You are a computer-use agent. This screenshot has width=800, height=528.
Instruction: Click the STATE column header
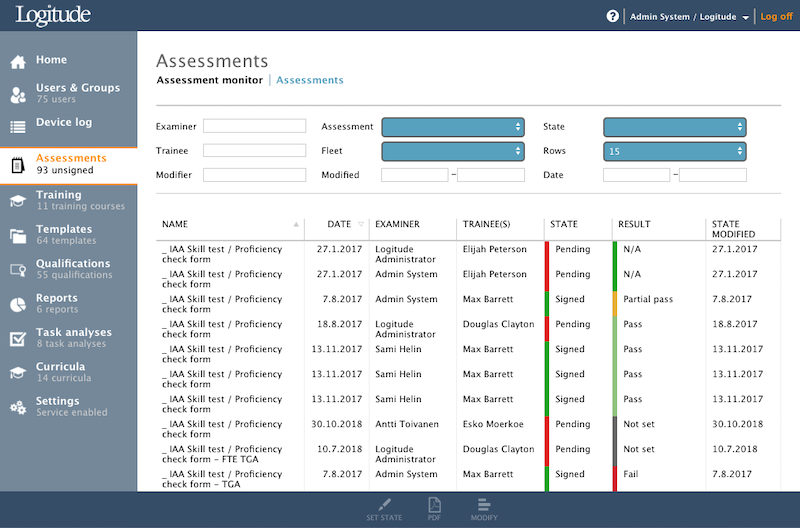pyautogui.click(x=564, y=224)
